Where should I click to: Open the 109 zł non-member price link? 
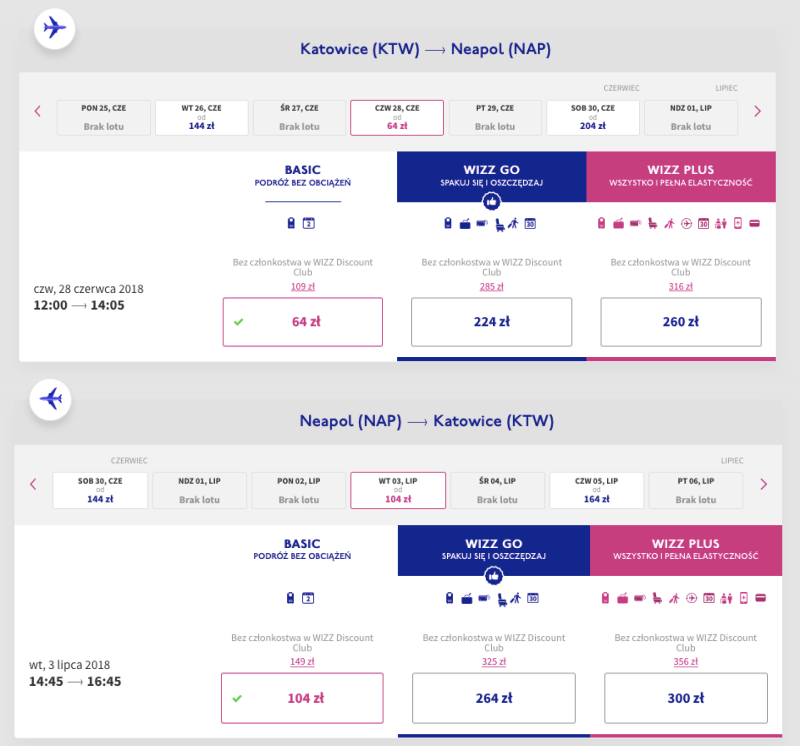(x=303, y=287)
